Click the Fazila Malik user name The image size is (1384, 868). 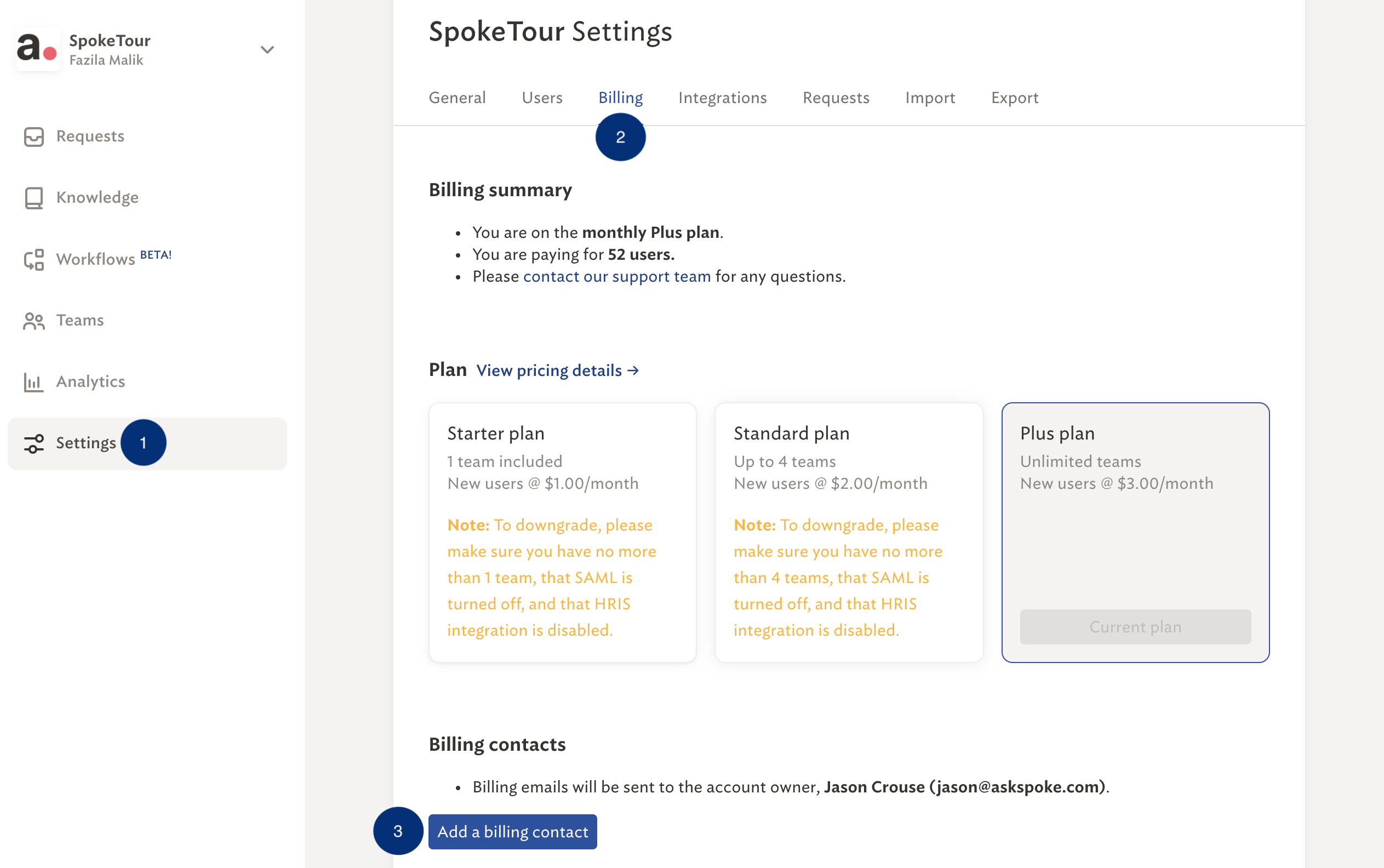pos(106,60)
